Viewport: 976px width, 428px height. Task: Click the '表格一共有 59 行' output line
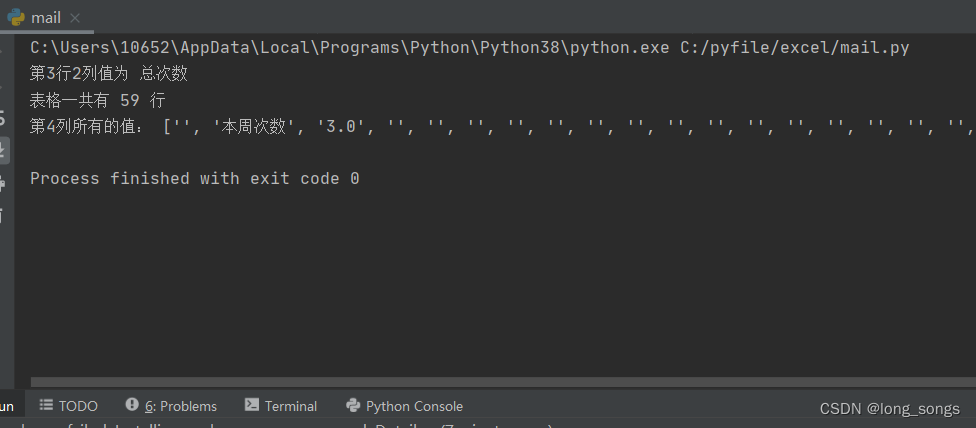[98, 100]
